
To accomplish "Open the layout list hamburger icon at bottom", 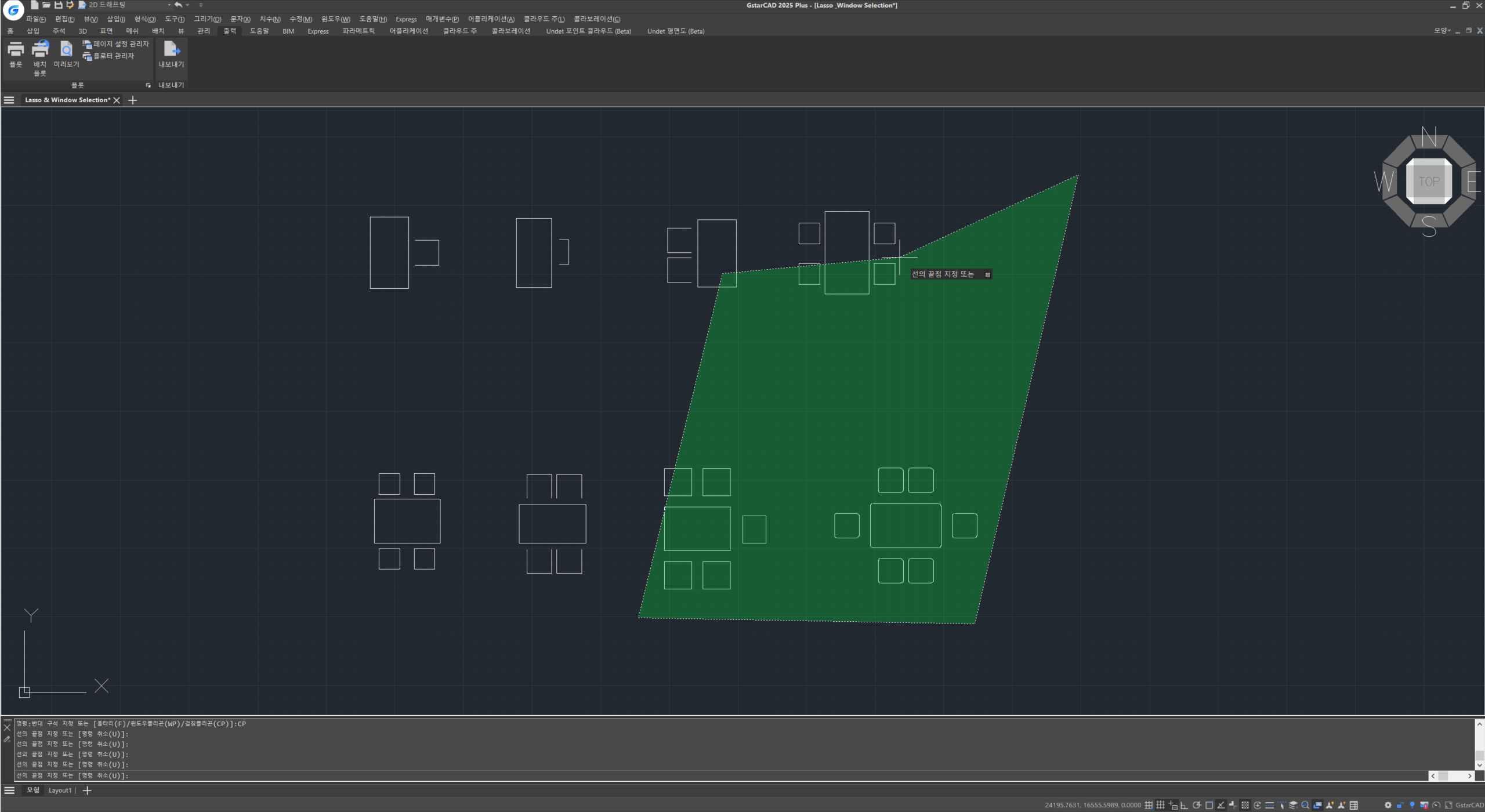I will tap(9, 791).
